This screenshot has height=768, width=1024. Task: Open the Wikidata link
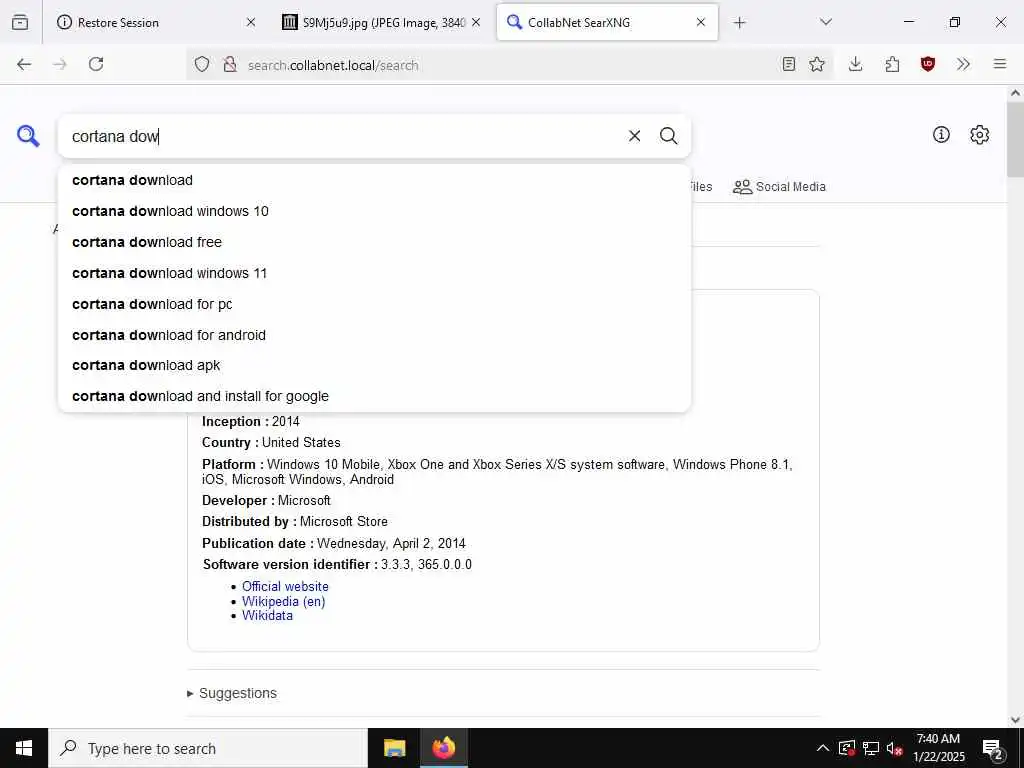[267, 615]
